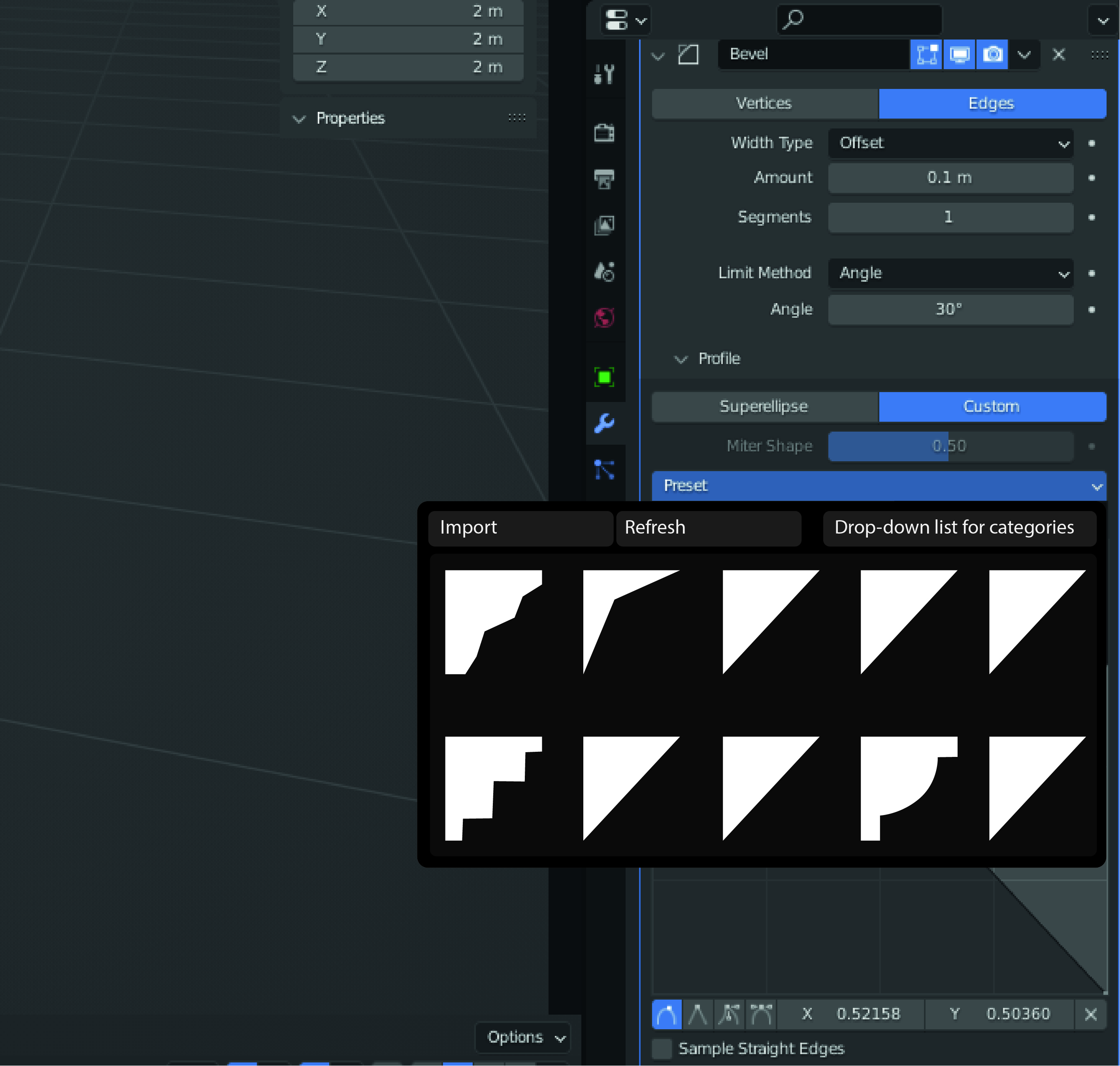Open the Object properties tab icon

[604, 377]
